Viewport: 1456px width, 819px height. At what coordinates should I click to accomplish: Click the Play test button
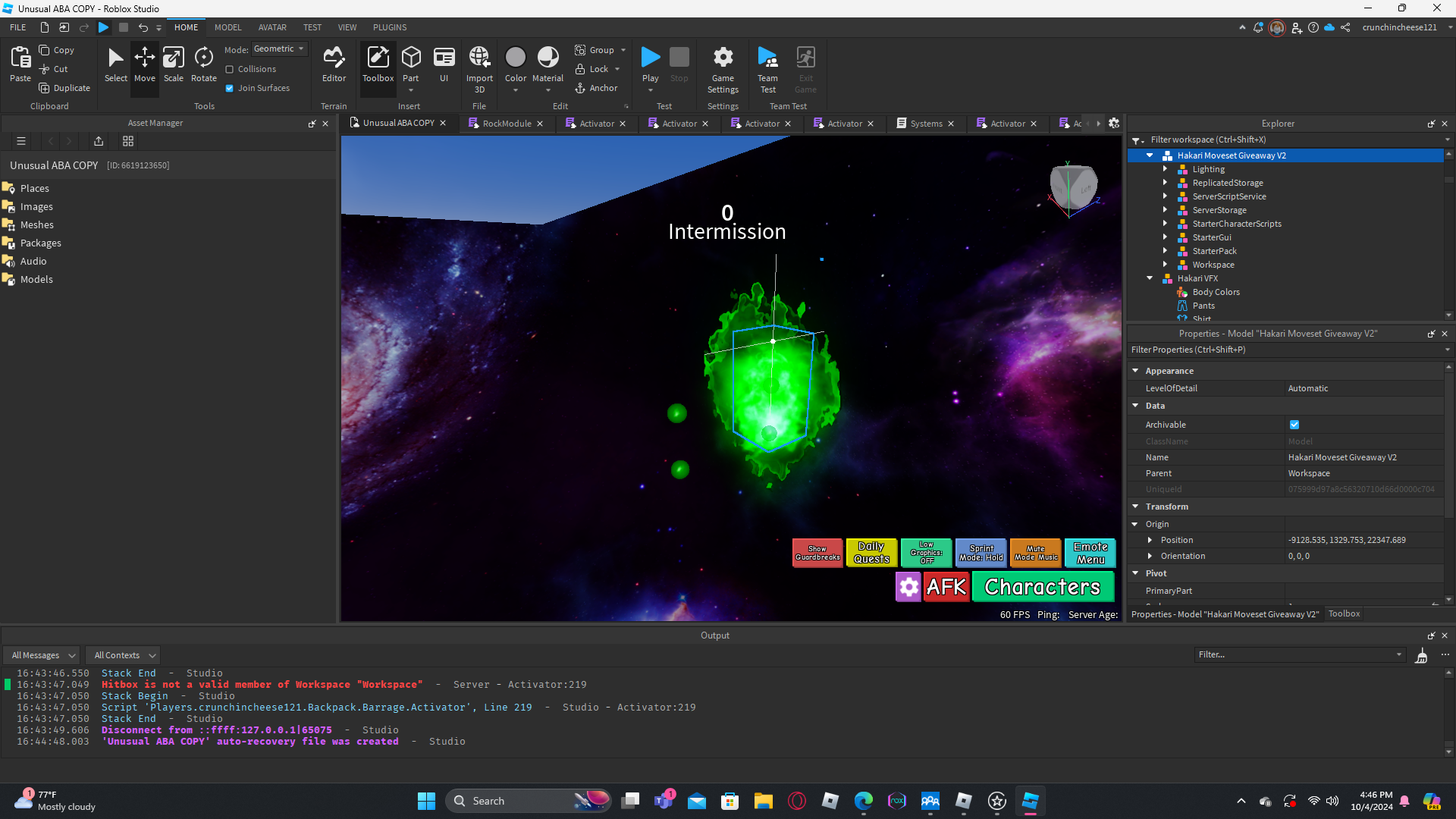click(x=650, y=58)
